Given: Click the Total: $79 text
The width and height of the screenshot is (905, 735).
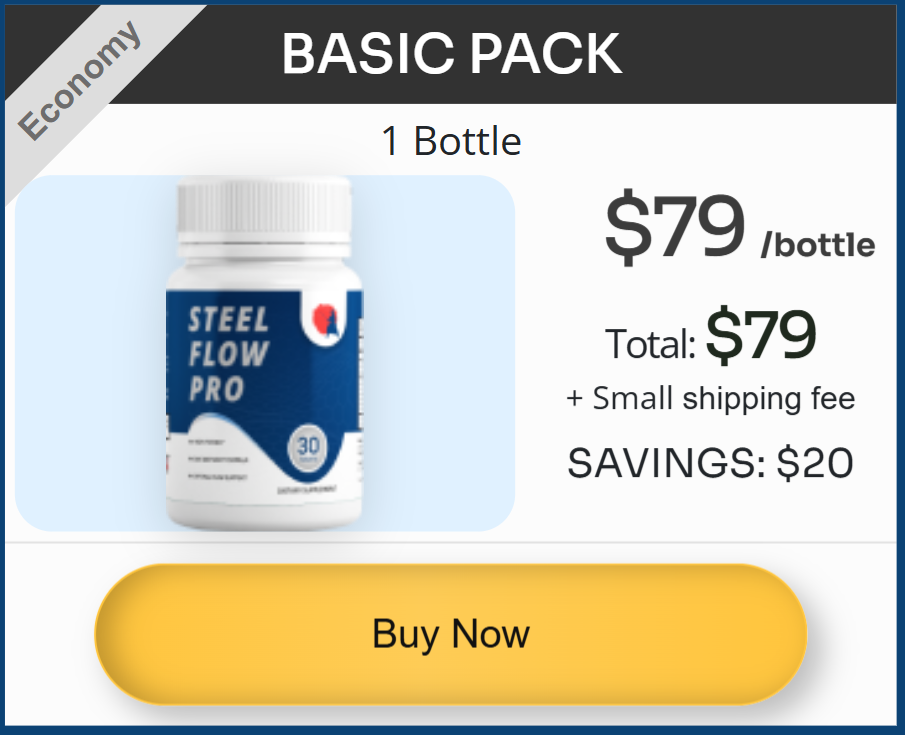Looking at the screenshot, I should pos(710,337).
